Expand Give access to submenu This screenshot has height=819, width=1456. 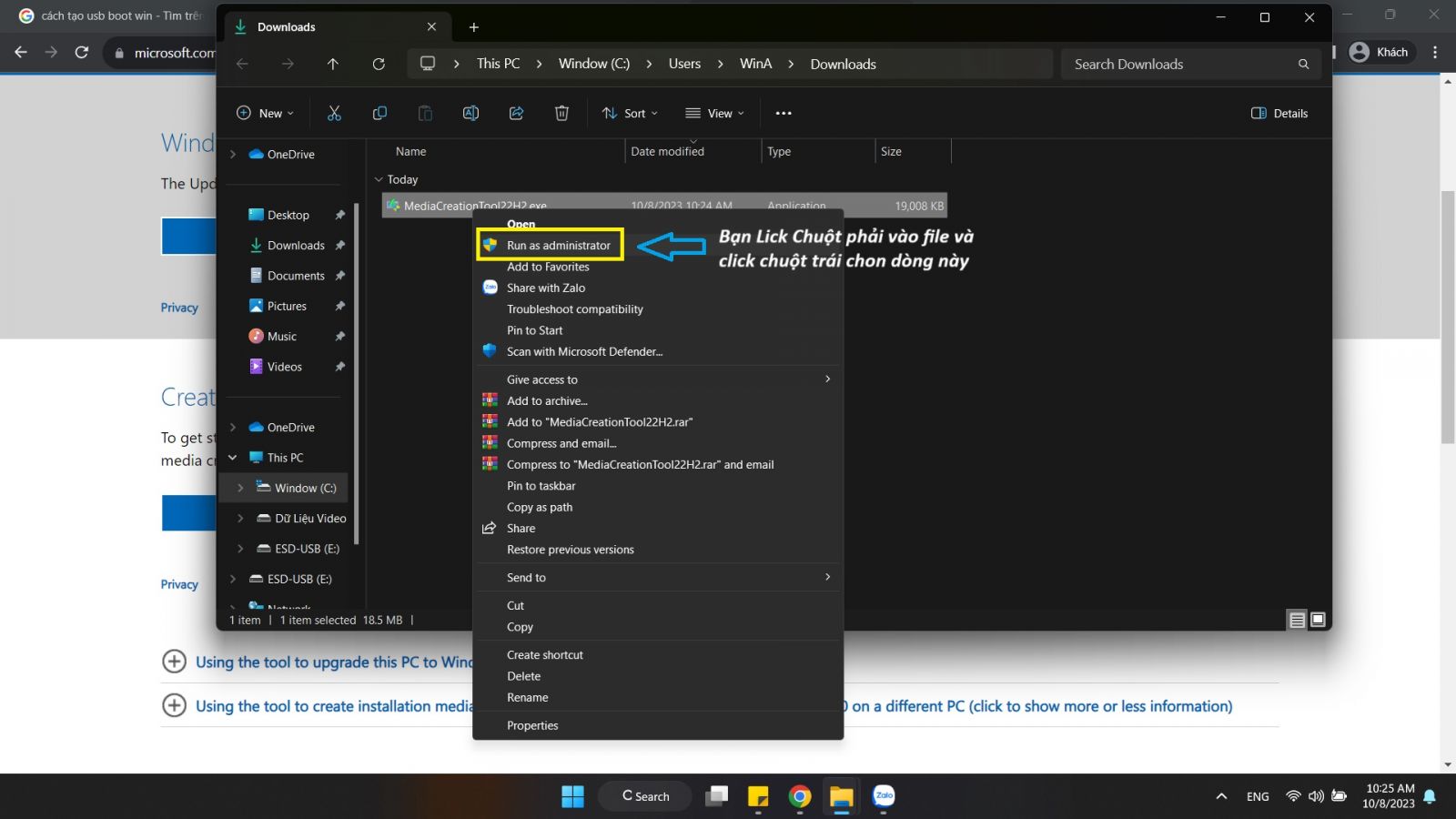click(x=827, y=379)
